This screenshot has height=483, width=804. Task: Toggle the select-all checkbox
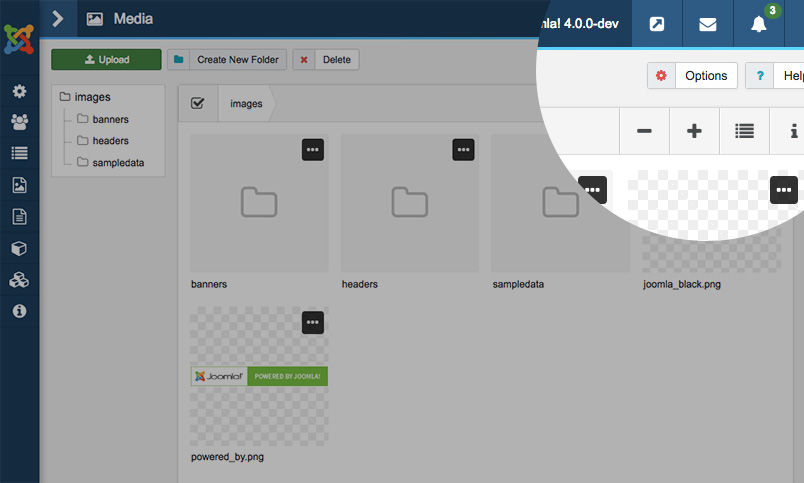point(198,104)
